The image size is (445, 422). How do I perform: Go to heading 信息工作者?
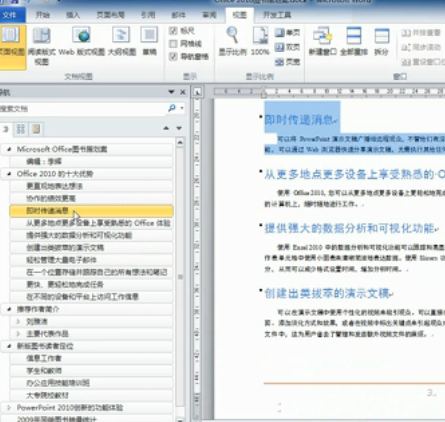[x=91, y=358]
